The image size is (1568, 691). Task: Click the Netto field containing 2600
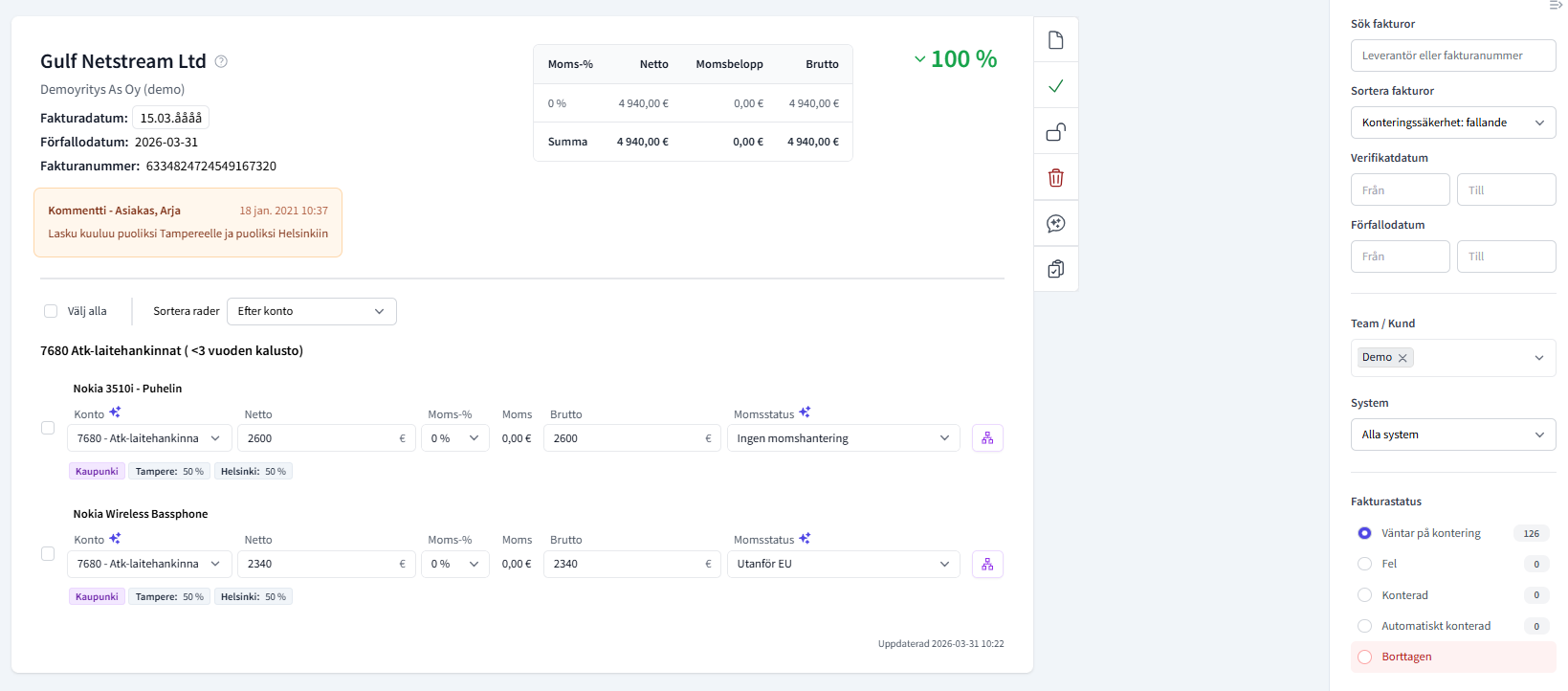point(326,438)
